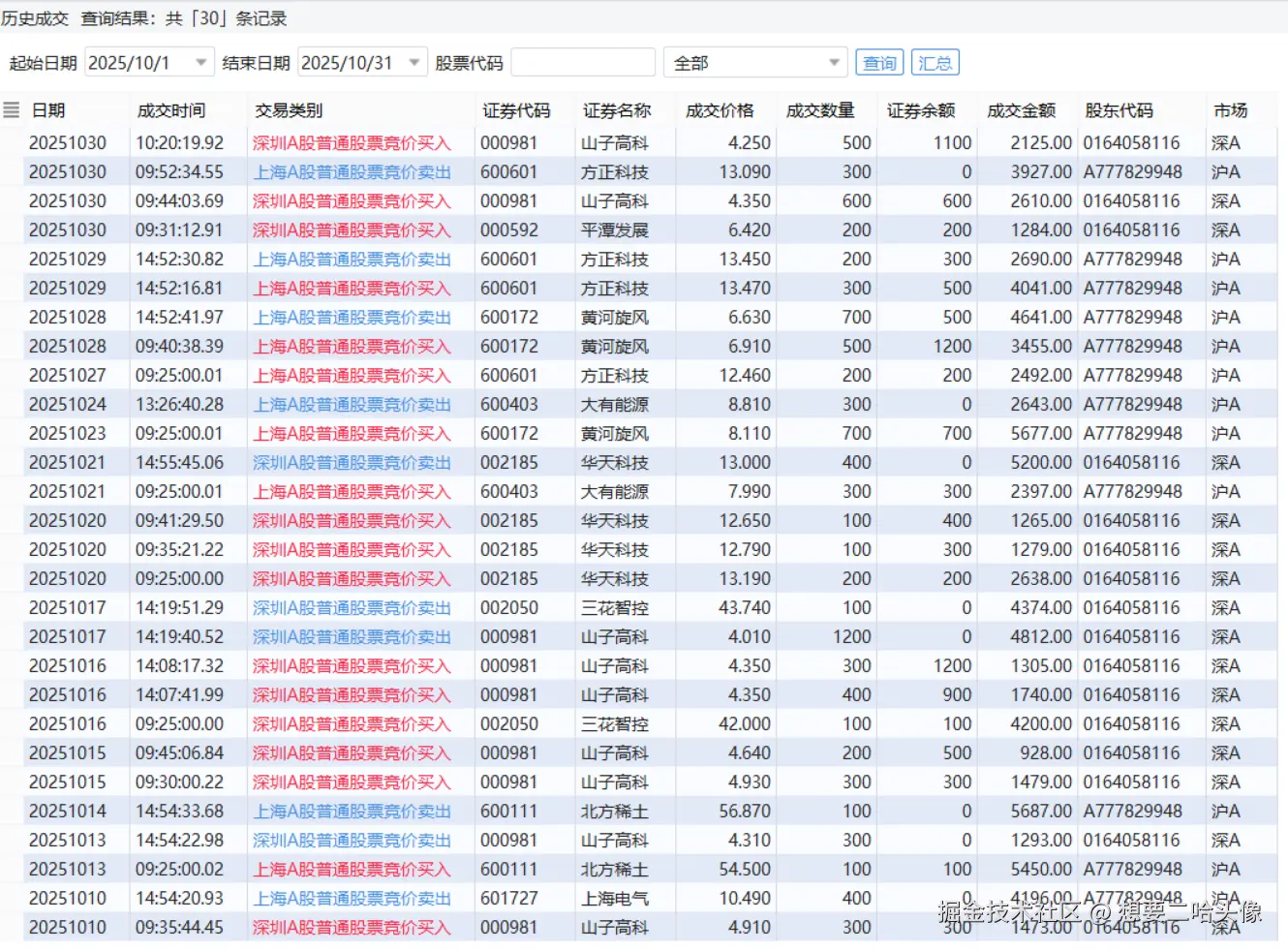The width and height of the screenshot is (1288, 951).
Task: Click the 查询 query button
Action: click(x=878, y=61)
